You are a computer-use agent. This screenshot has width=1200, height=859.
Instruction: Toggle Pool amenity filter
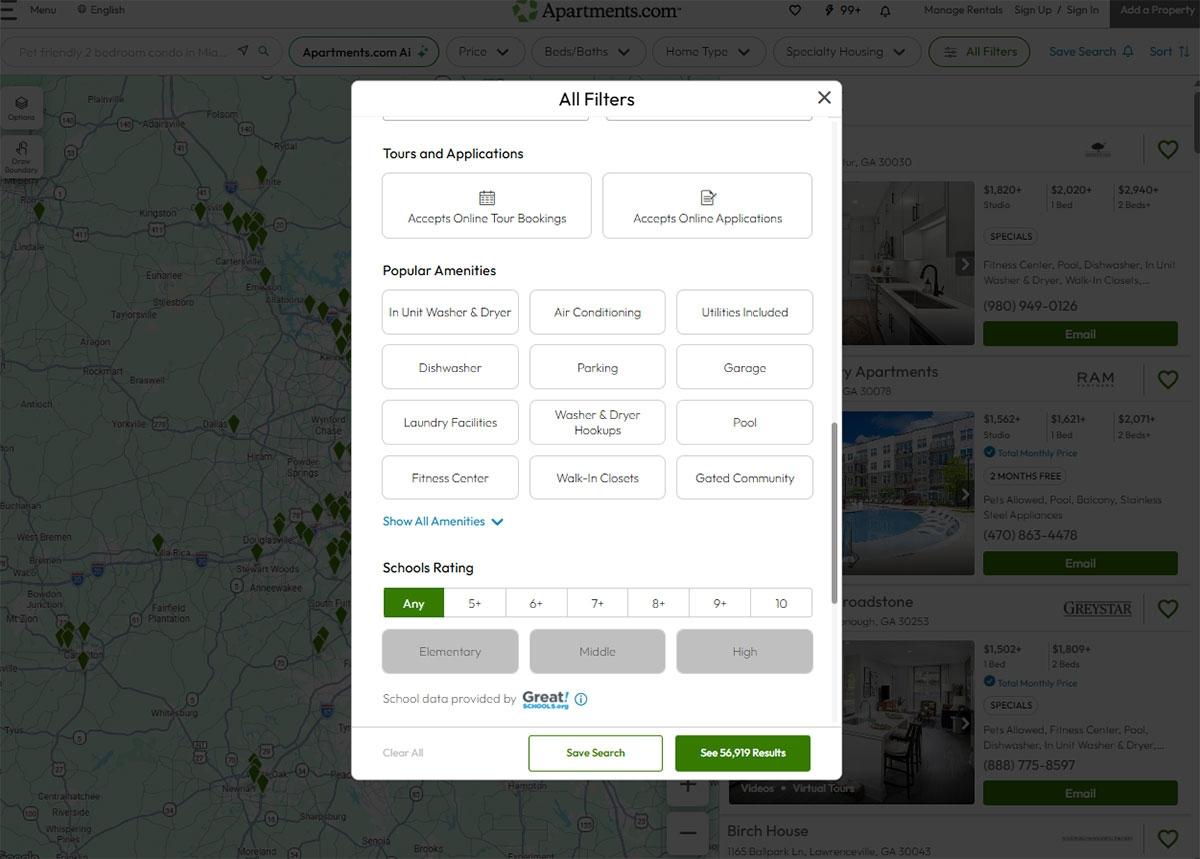point(744,422)
